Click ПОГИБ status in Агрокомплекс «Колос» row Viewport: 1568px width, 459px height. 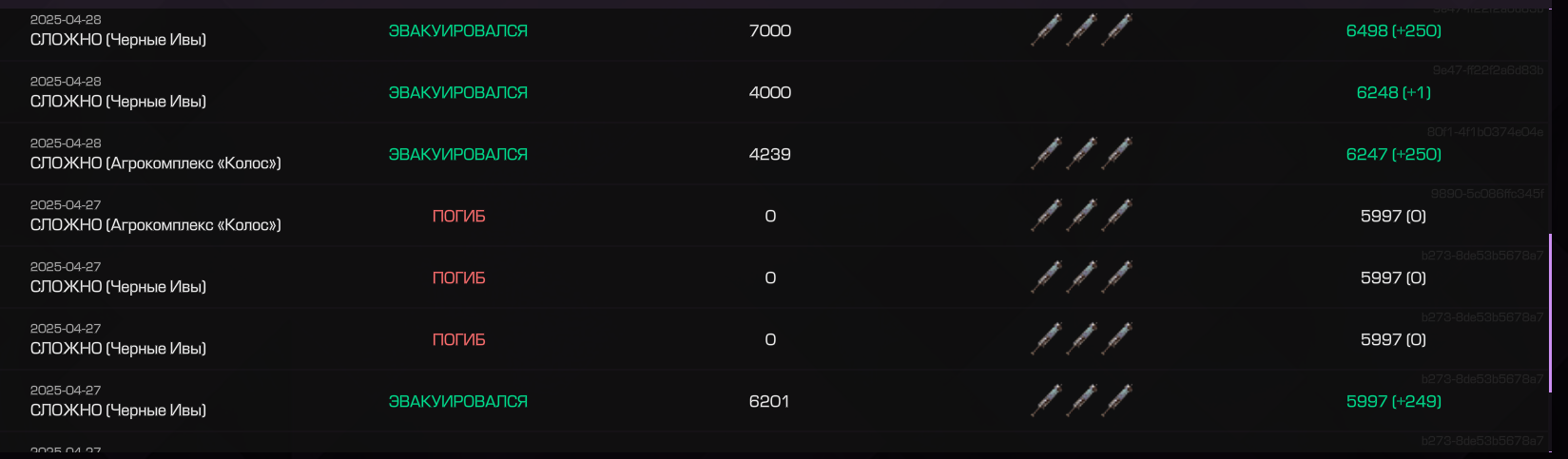coord(458,216)
